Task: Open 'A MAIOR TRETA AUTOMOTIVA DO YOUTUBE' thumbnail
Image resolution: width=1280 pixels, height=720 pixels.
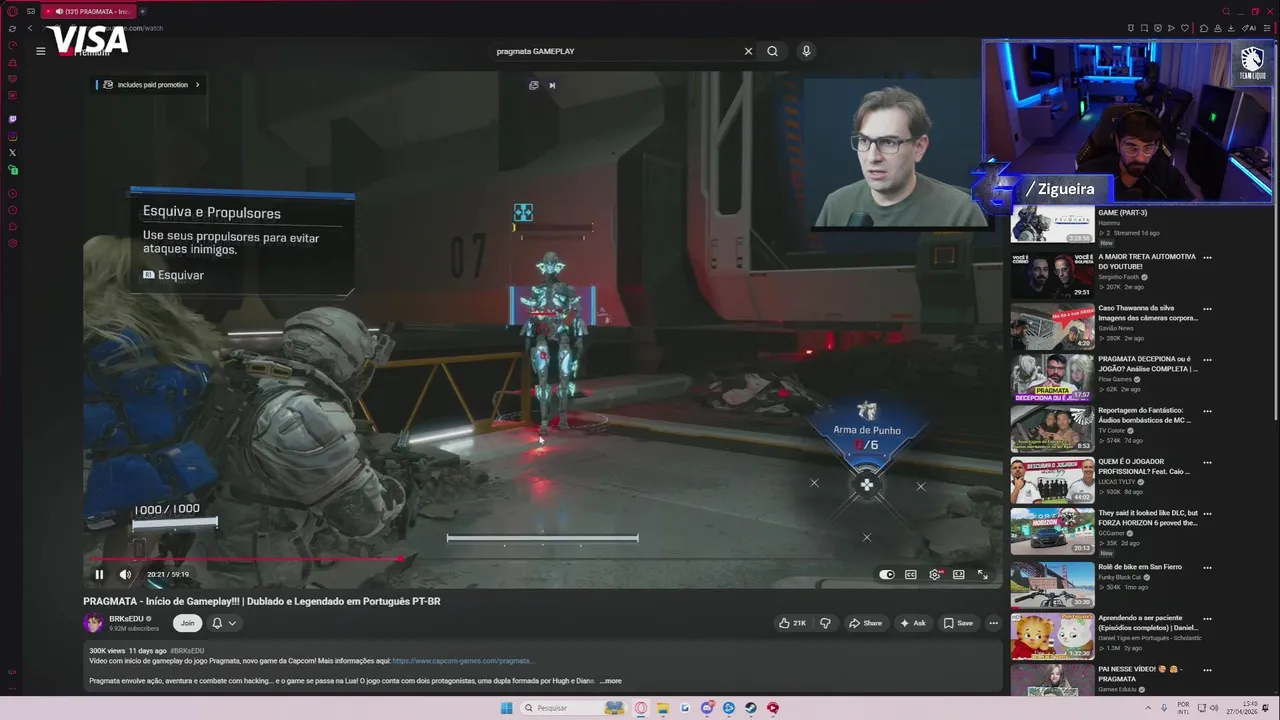Action: [x=1052, y=275]
